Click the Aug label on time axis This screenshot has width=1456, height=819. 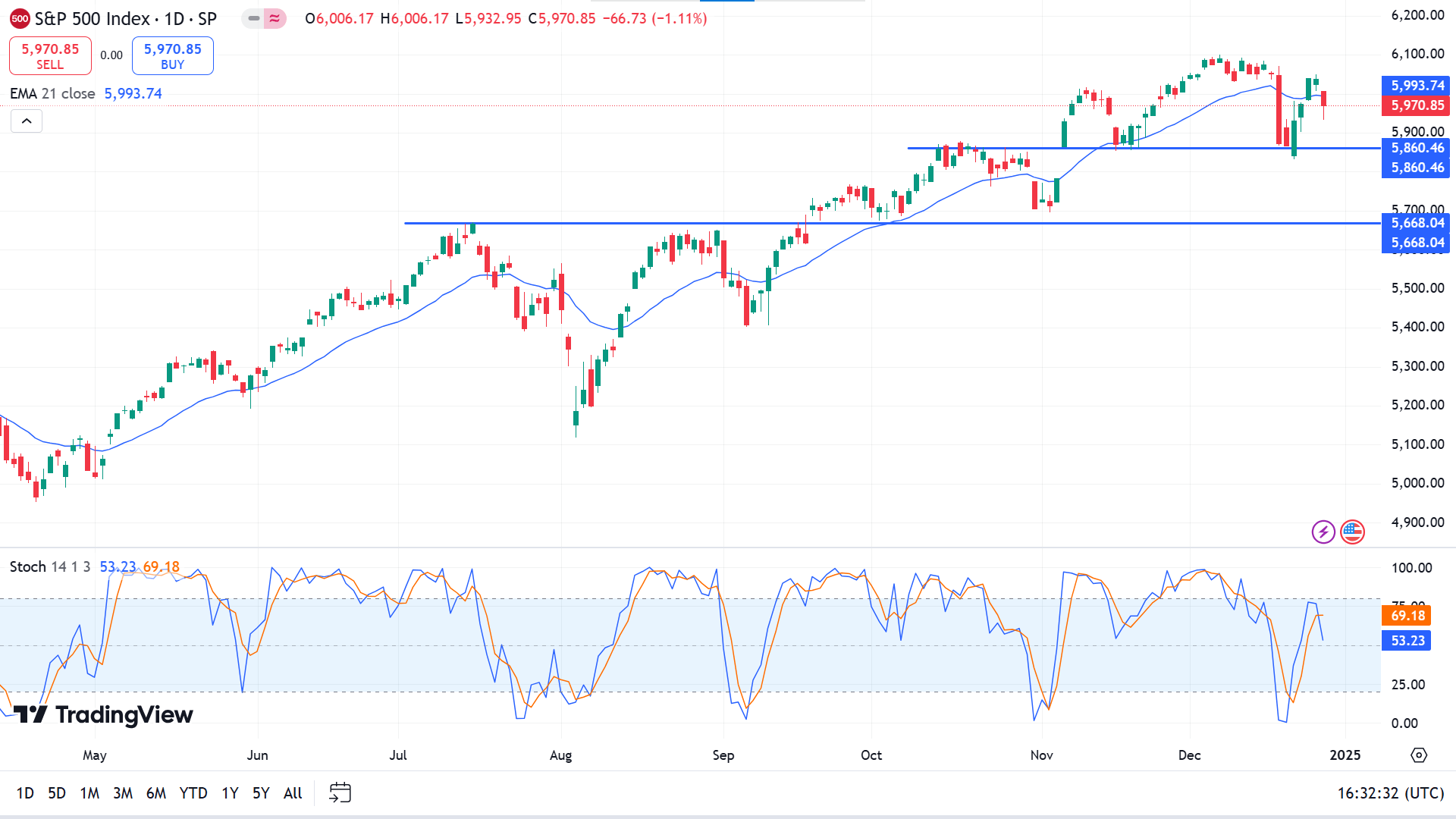coord(560,755)
